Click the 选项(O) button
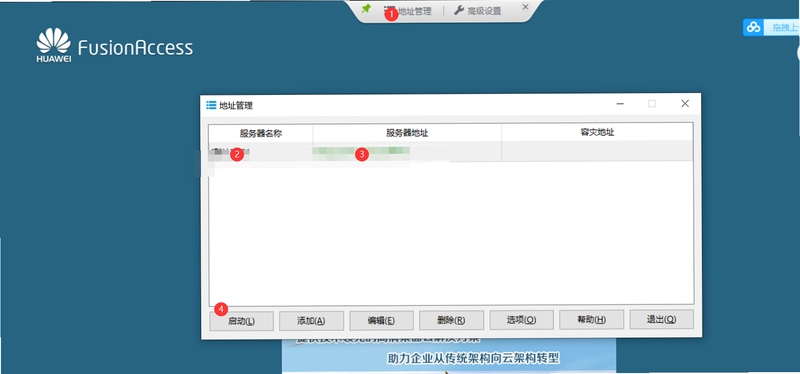Viewport: 800px width, 374px height. [x=521, y=320]
